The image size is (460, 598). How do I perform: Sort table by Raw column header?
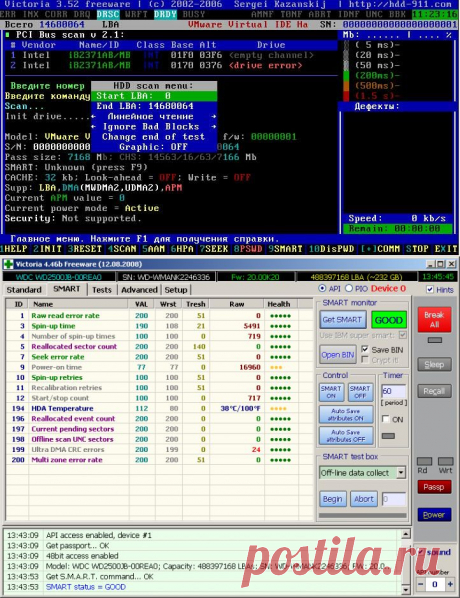(236, 304)
